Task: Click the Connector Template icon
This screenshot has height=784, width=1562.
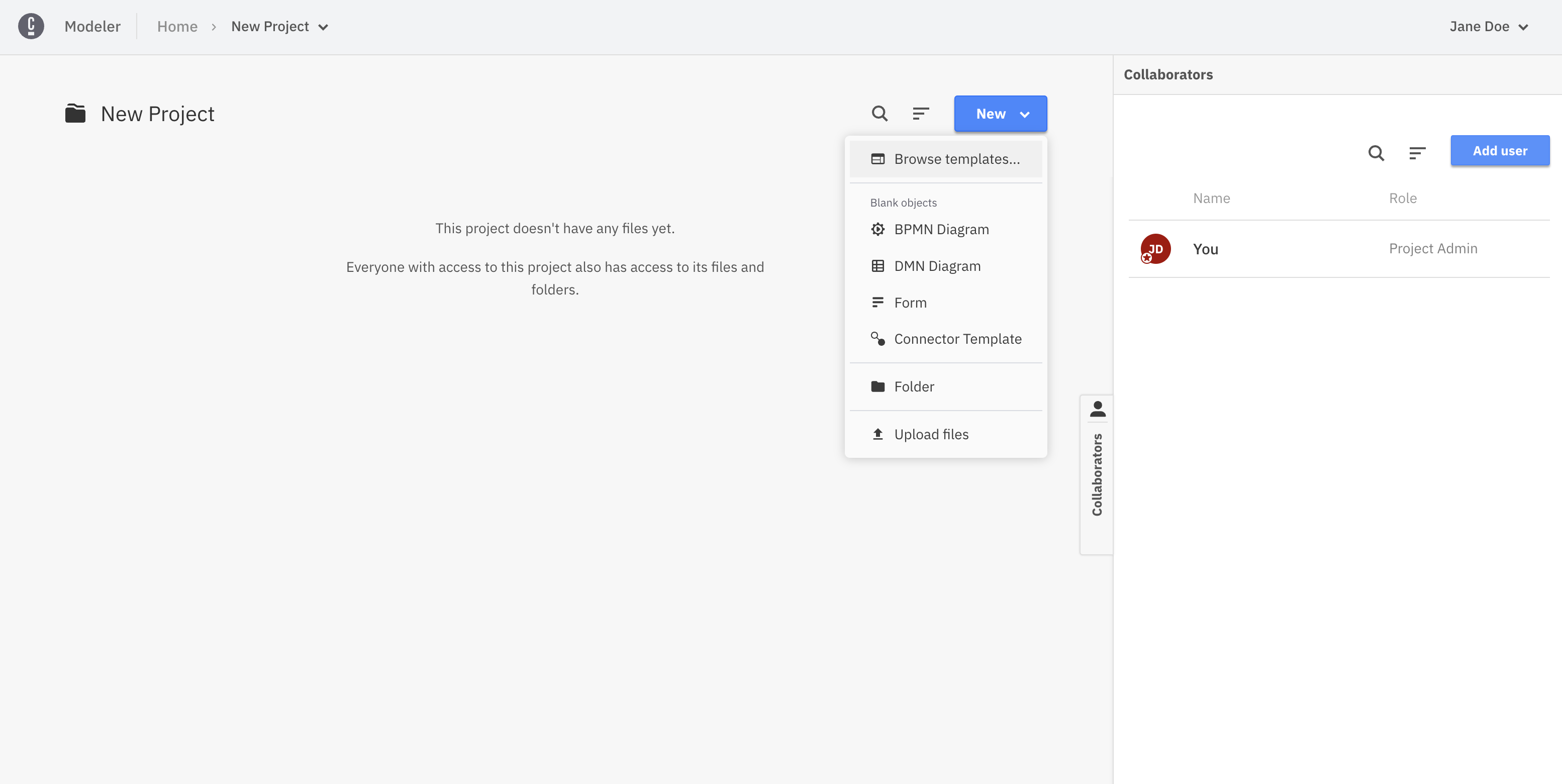Action: (878, 338)
